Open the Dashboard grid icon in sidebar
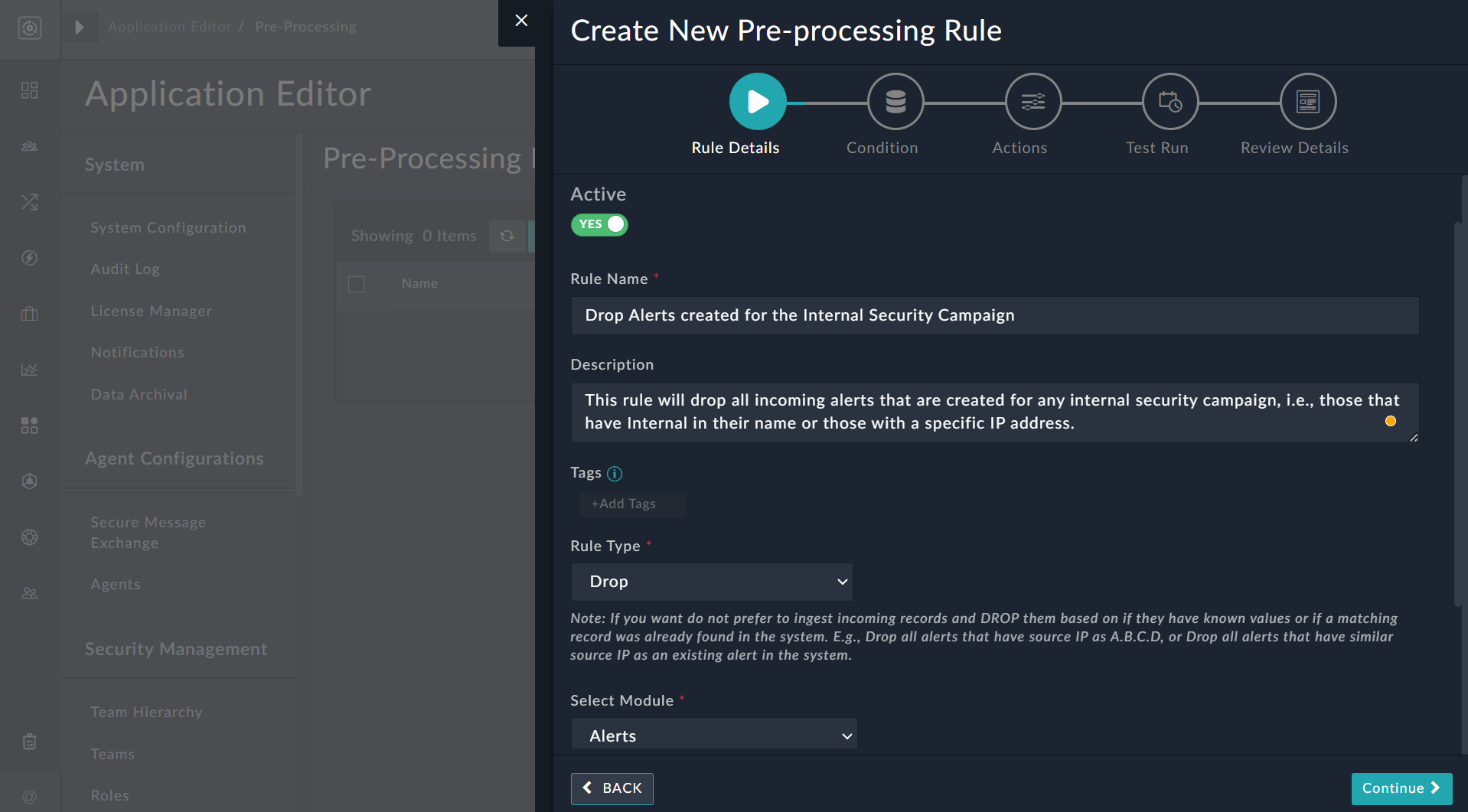Screen dimensions: 1468x812 [x=30, y=90]
